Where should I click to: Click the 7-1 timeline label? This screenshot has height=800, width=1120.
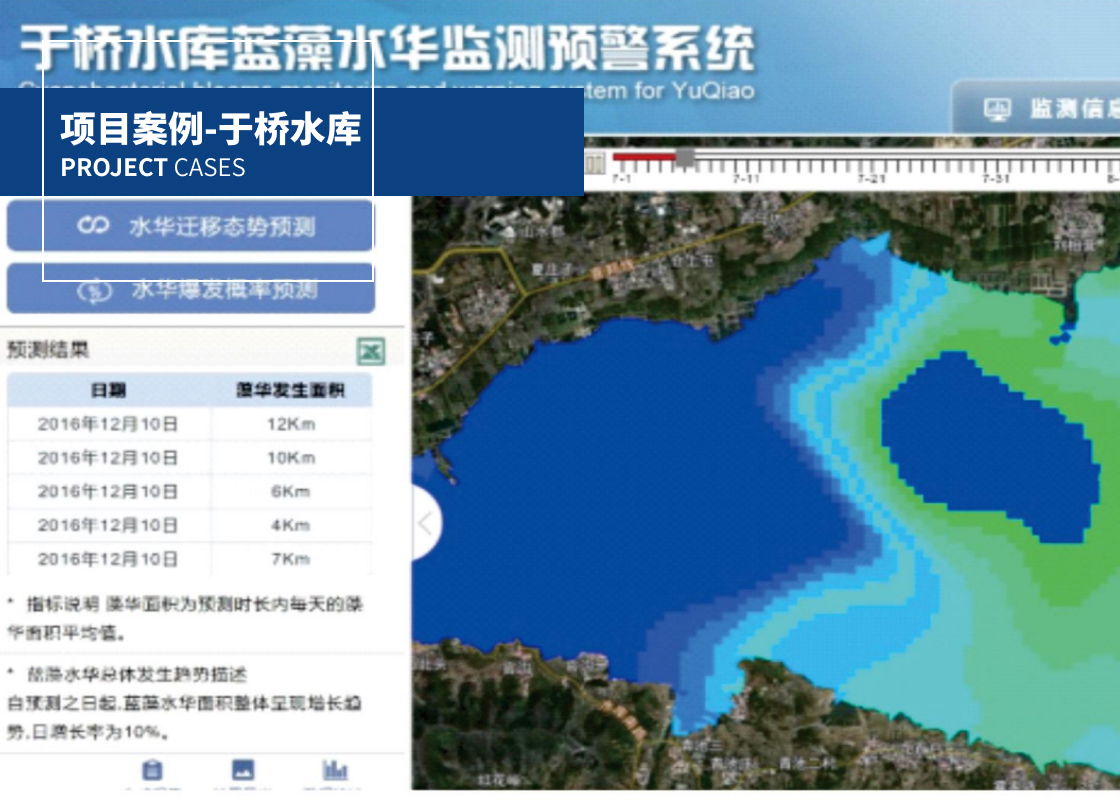coord(621,178)
